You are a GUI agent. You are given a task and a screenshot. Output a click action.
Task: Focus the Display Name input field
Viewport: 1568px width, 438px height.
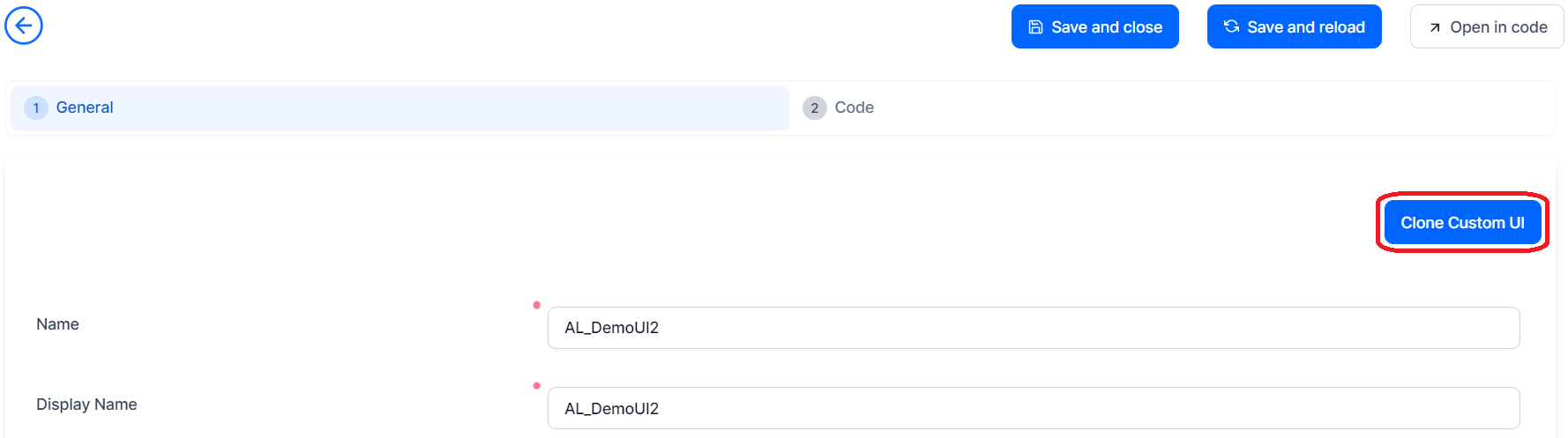(x=1033, y=408)
